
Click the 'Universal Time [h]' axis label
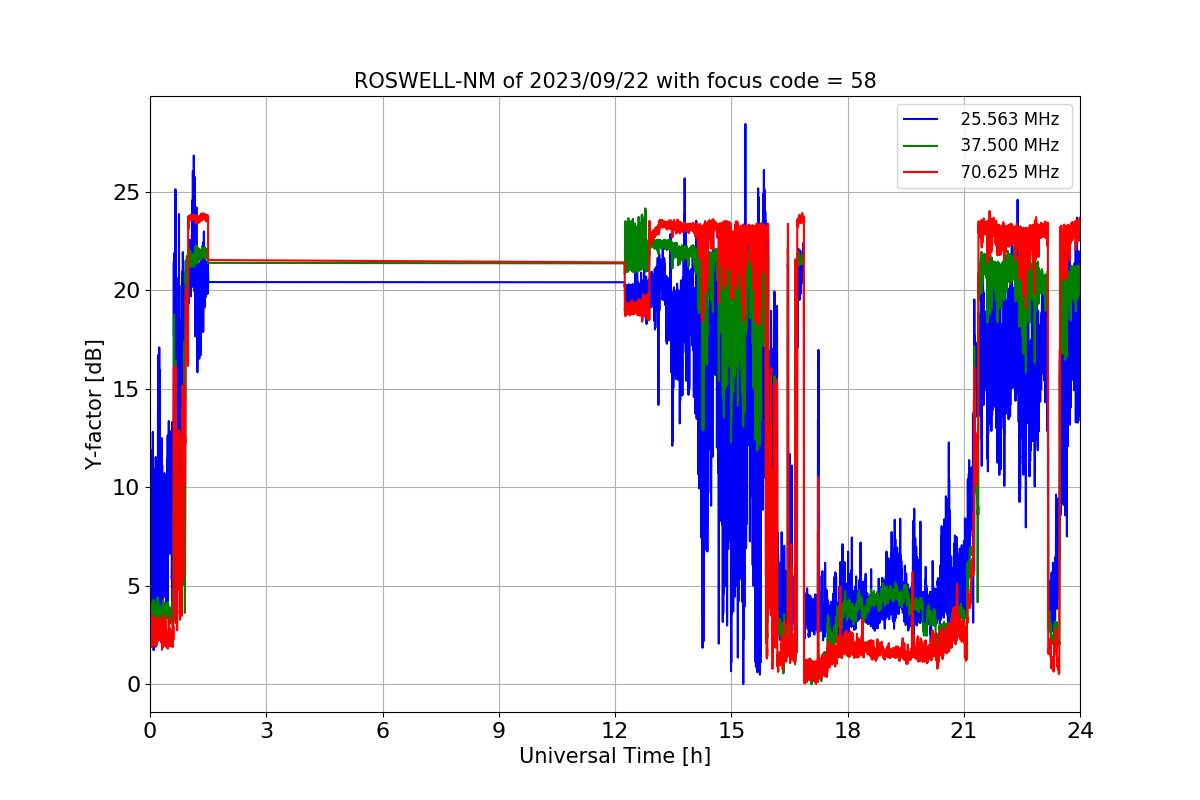[x=615, y=757]
